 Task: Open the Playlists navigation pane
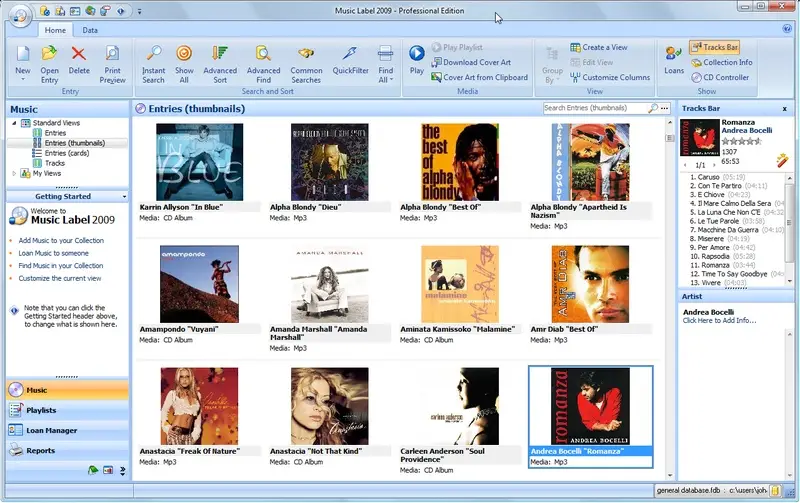click(67, 410)
